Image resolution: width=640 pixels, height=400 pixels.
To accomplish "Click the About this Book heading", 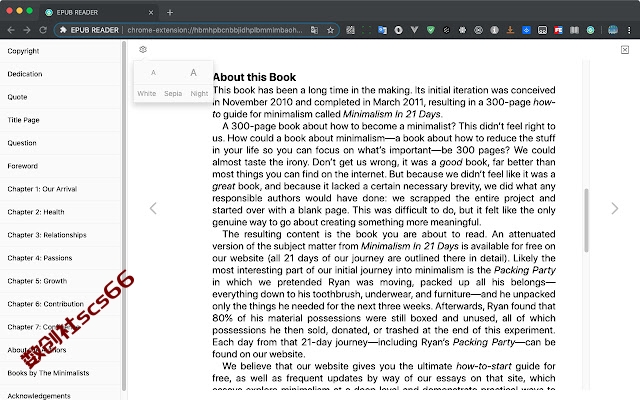I will click(x=254, y=77).
